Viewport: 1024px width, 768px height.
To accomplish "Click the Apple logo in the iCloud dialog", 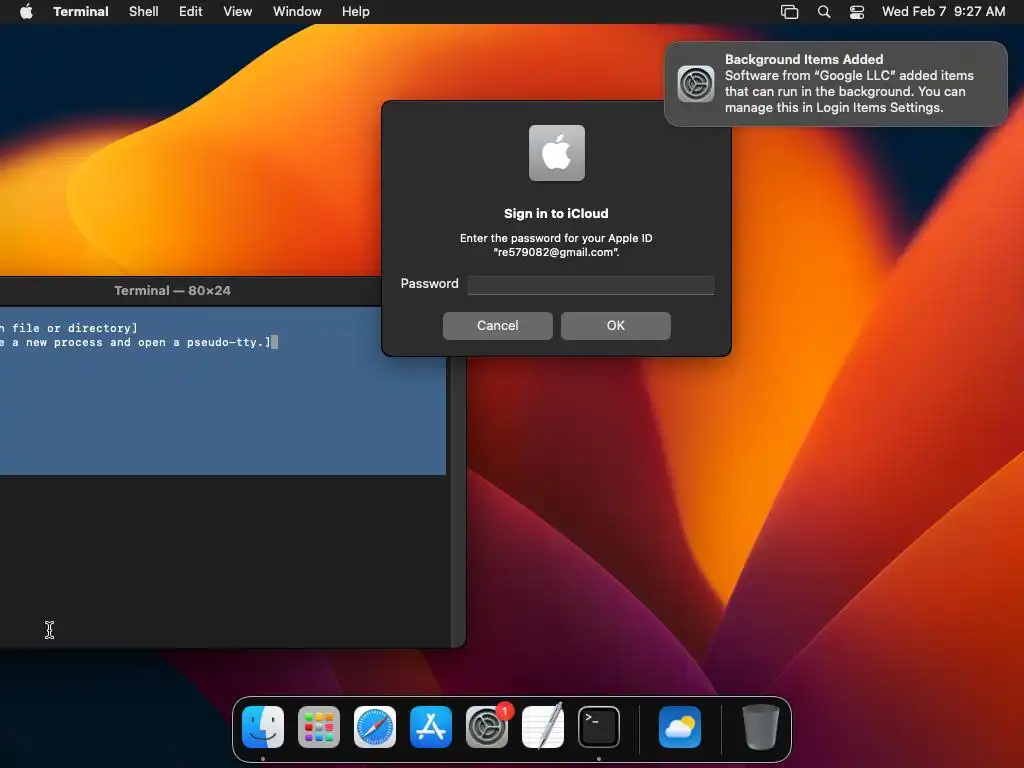I will point(557,153).
